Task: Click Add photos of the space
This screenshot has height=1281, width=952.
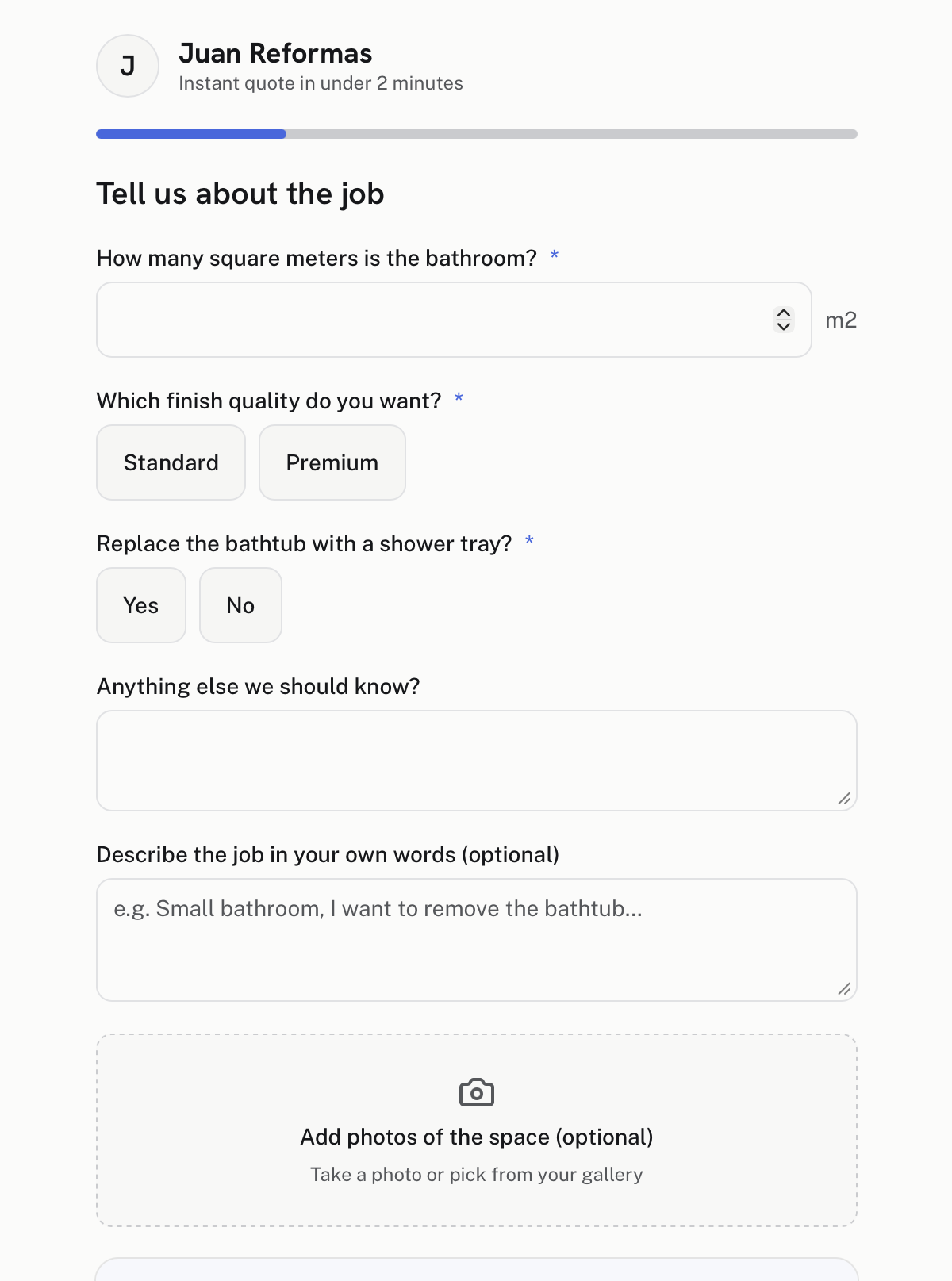Action: (477, 1137)
